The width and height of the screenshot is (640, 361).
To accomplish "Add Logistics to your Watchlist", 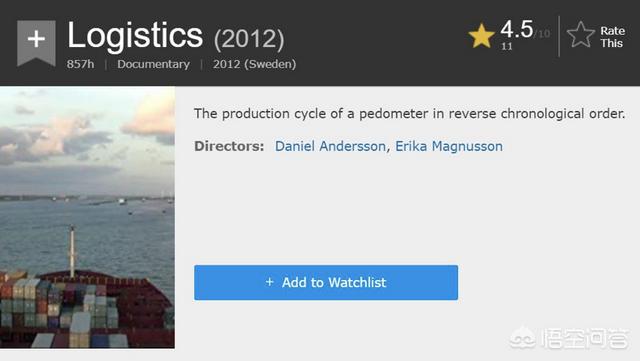I will pyautogui.click(x=326, y=282).
